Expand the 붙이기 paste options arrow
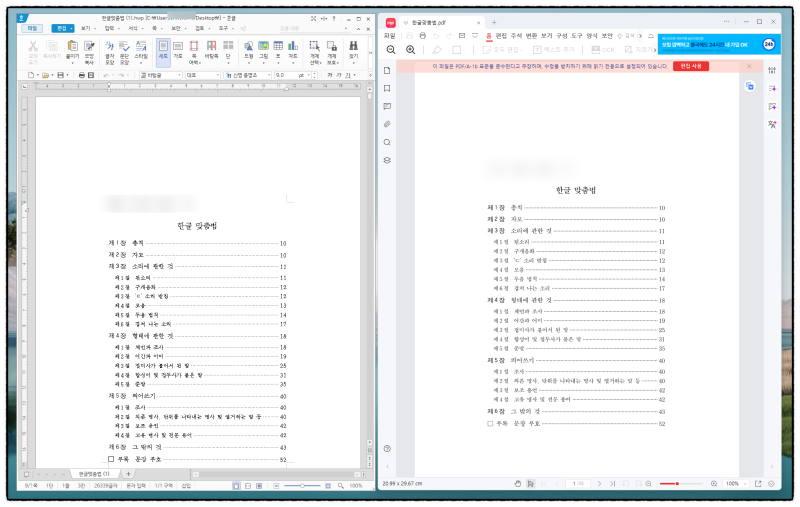 [x=72, y=63]
